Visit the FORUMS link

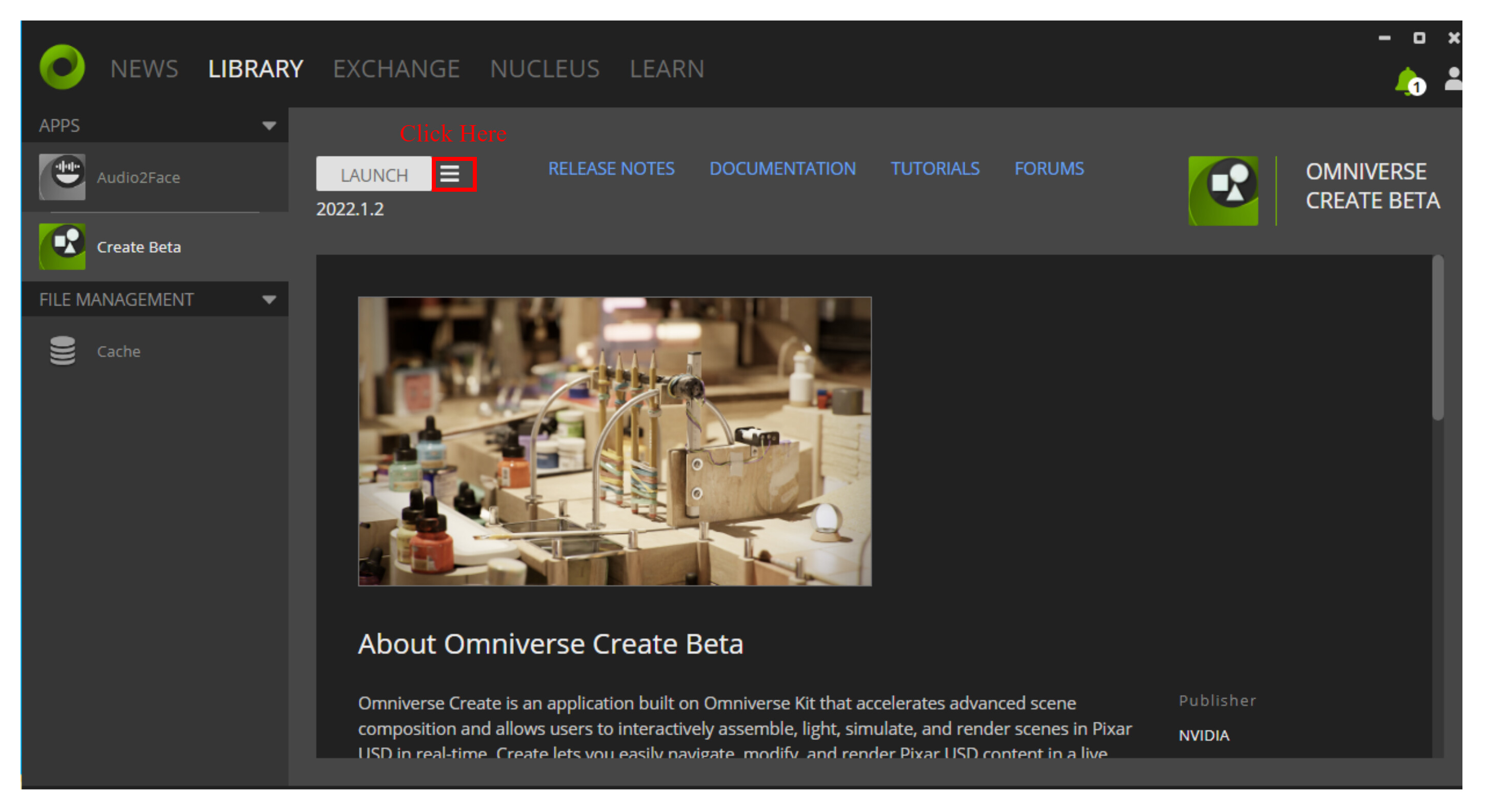(x=1049, y=169)
